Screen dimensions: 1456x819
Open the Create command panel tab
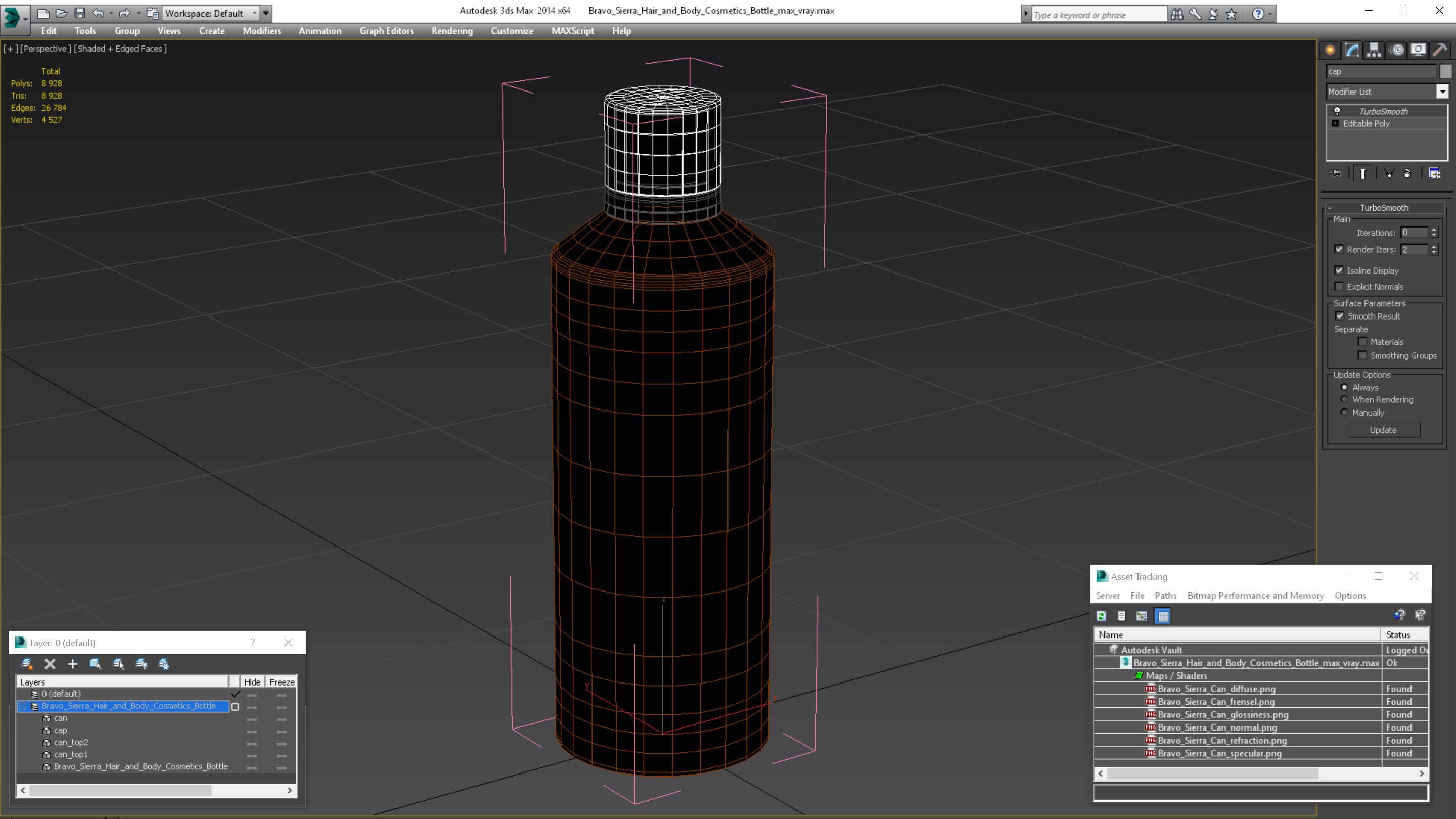coord(1330,51)
